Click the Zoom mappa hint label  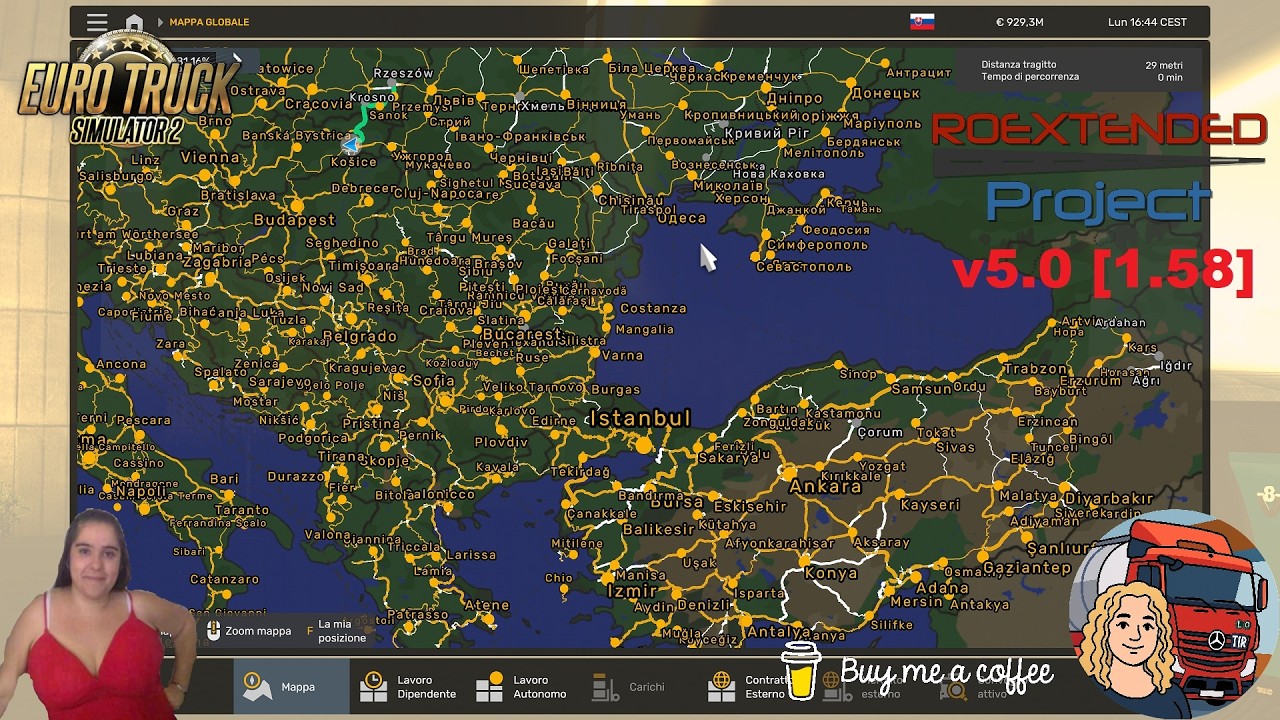(x=258, y=631)
